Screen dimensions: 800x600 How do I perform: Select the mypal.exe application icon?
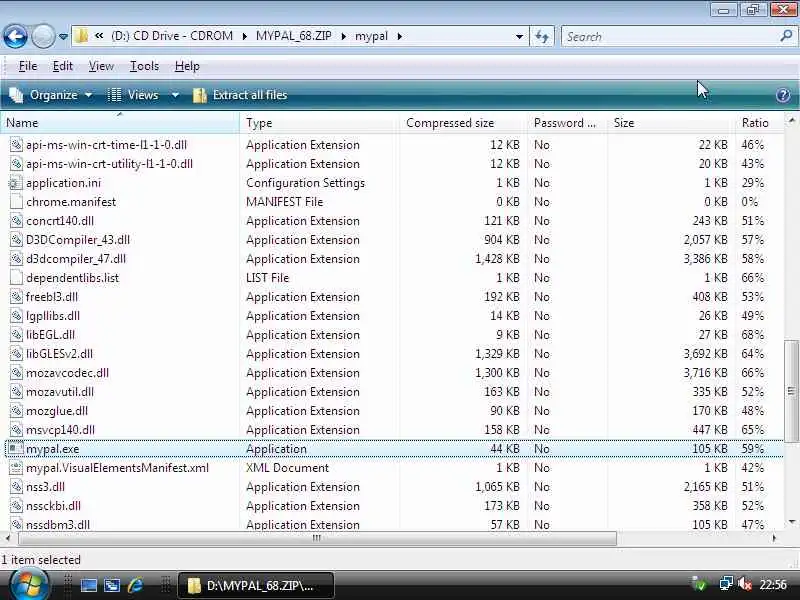(16, 449)
